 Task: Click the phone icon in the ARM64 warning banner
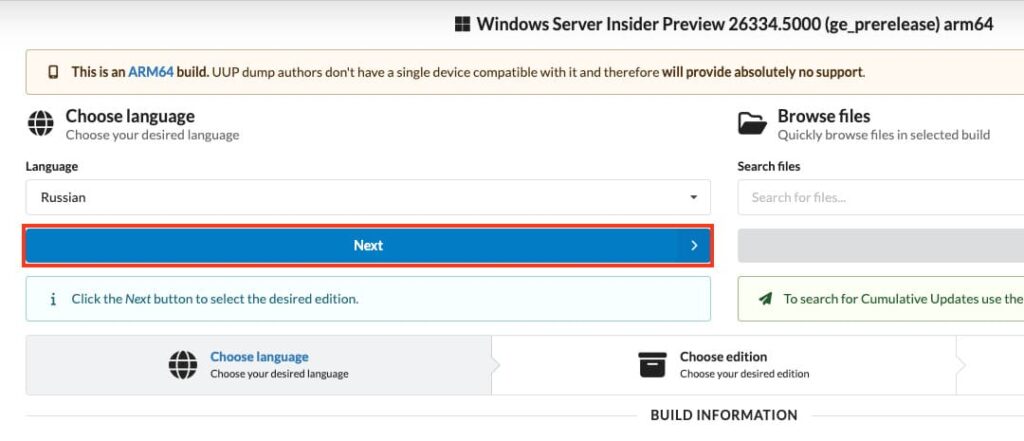click(53, 72)
